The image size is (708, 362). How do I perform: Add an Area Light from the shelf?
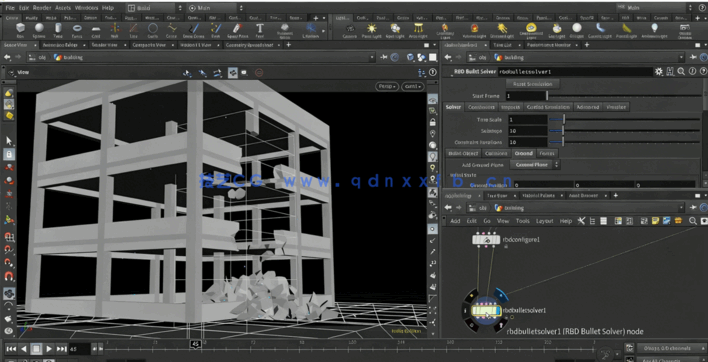(419, 30)
